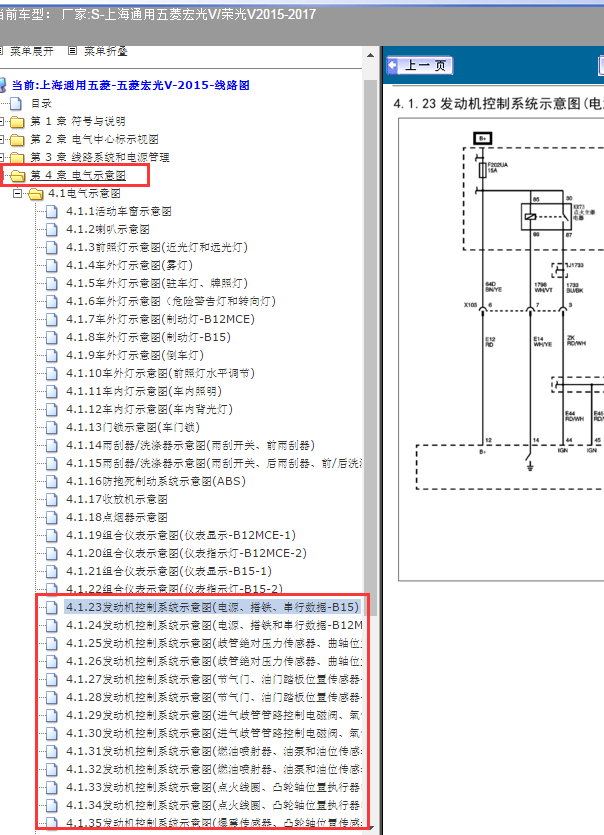Click the 第2章 folder icon
The width and height of the screenshot is (604, 835).
[17, 140]
